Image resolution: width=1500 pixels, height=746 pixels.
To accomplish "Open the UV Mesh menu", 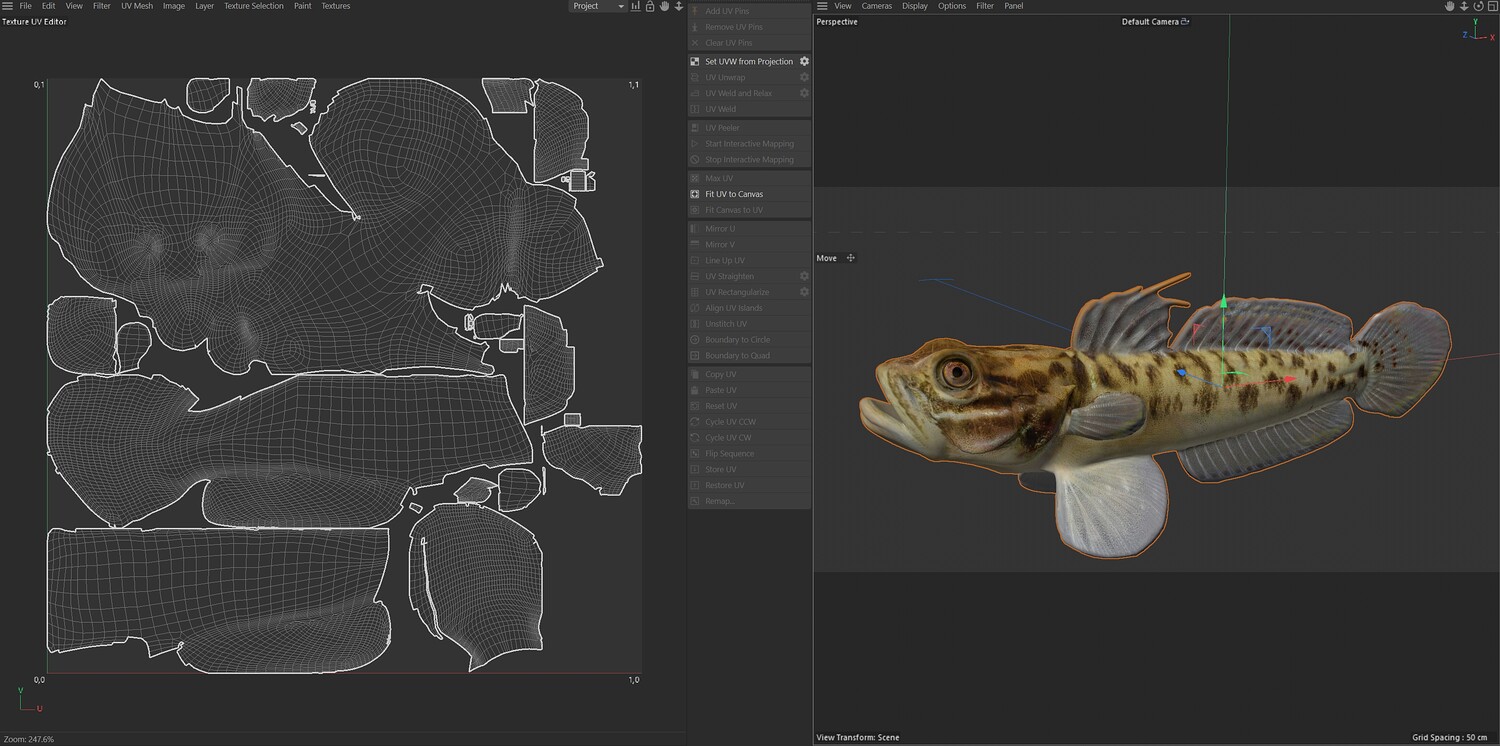I will 137,6.
